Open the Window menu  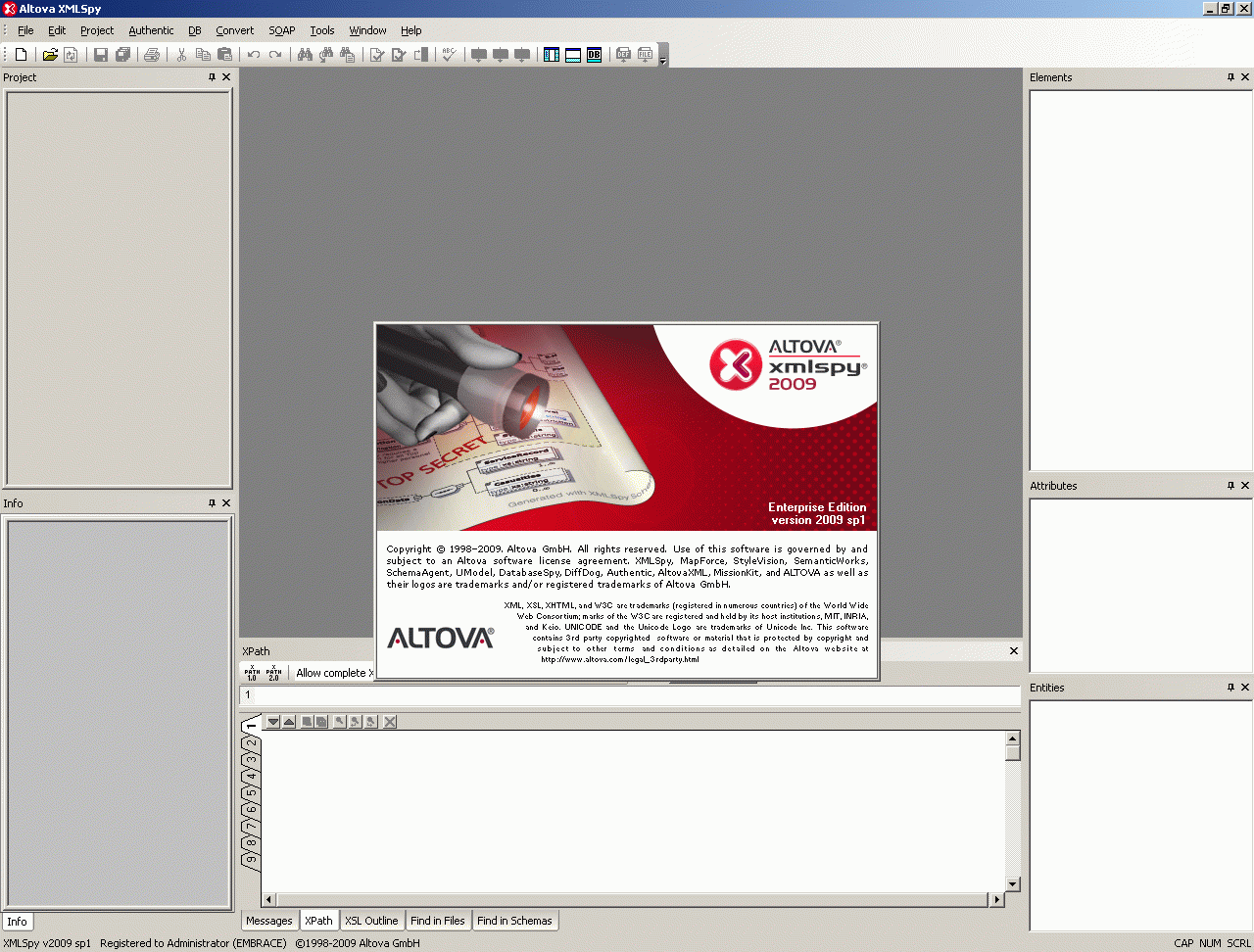367,30
